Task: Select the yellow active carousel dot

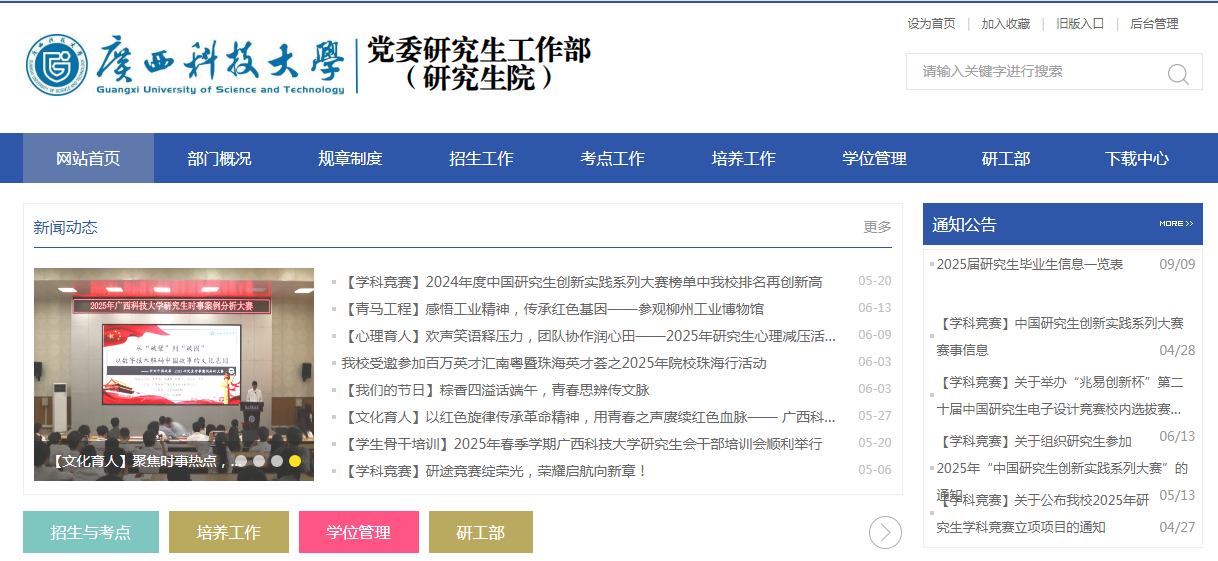Action: (x=295, y=461)
